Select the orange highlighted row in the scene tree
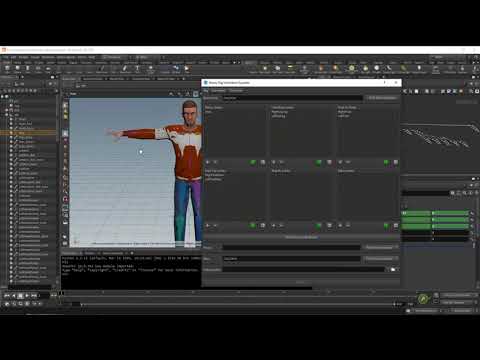Viewport: 480px width, 360px height. [28, 133]
